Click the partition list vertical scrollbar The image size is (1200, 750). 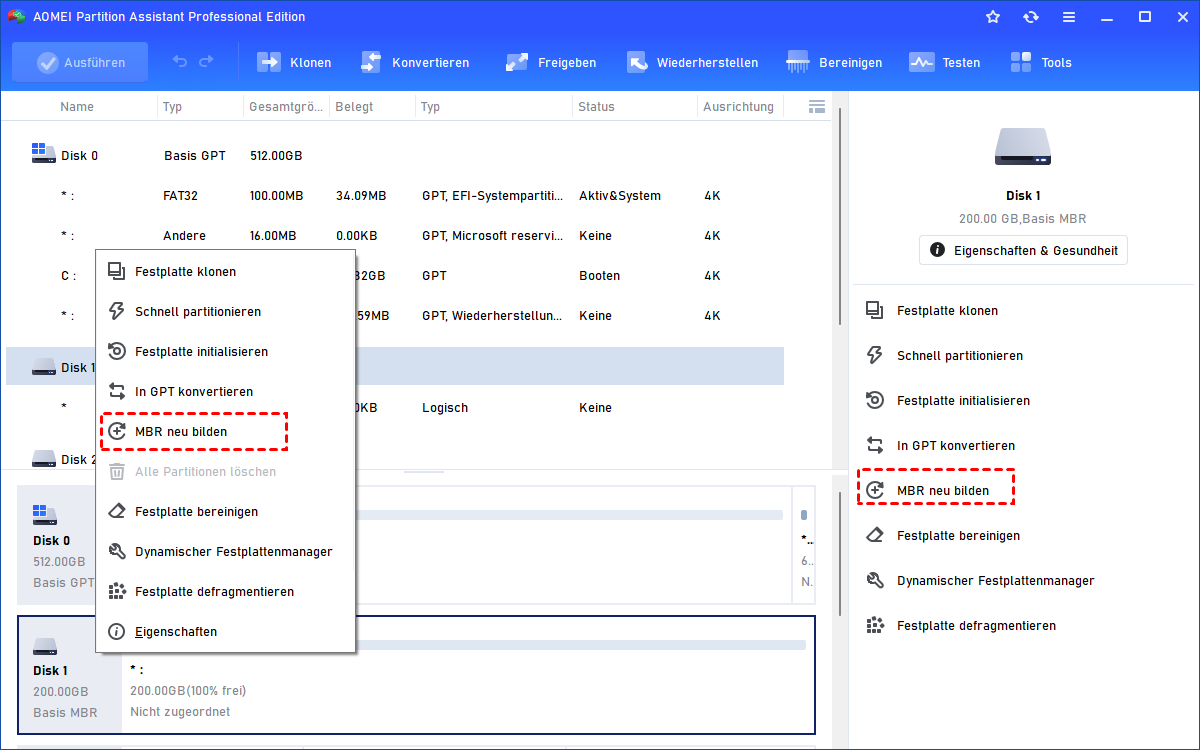838,215
